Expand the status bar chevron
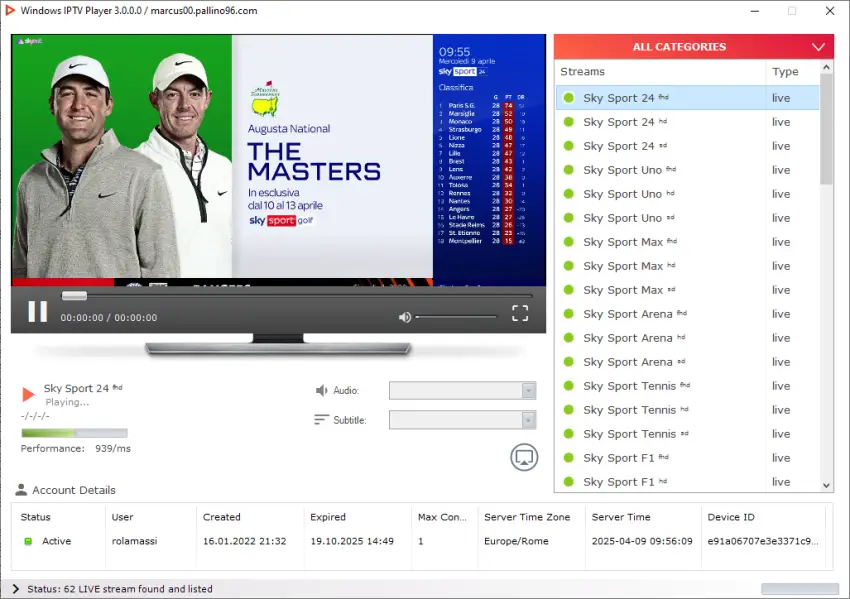 (15, 589)
